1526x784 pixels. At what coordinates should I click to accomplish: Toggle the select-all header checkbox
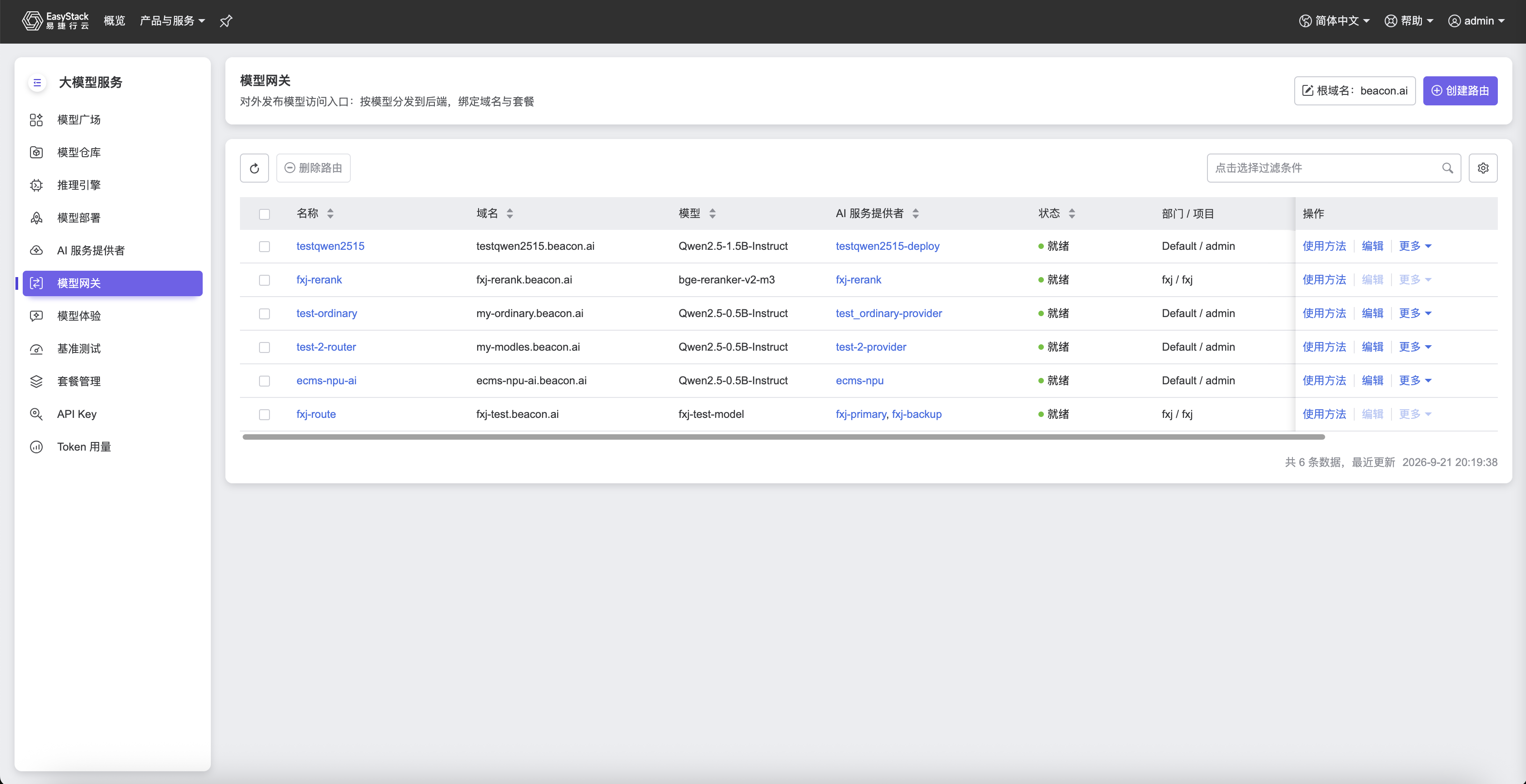(x=264, y=214)
